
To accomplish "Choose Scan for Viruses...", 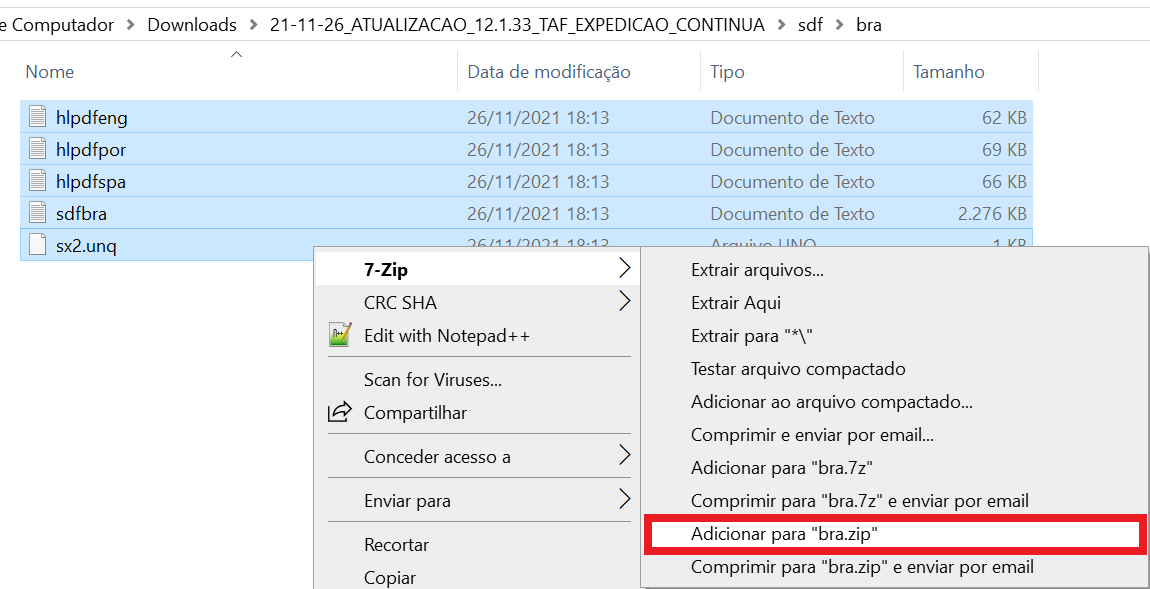I will [x=477, y=380].
